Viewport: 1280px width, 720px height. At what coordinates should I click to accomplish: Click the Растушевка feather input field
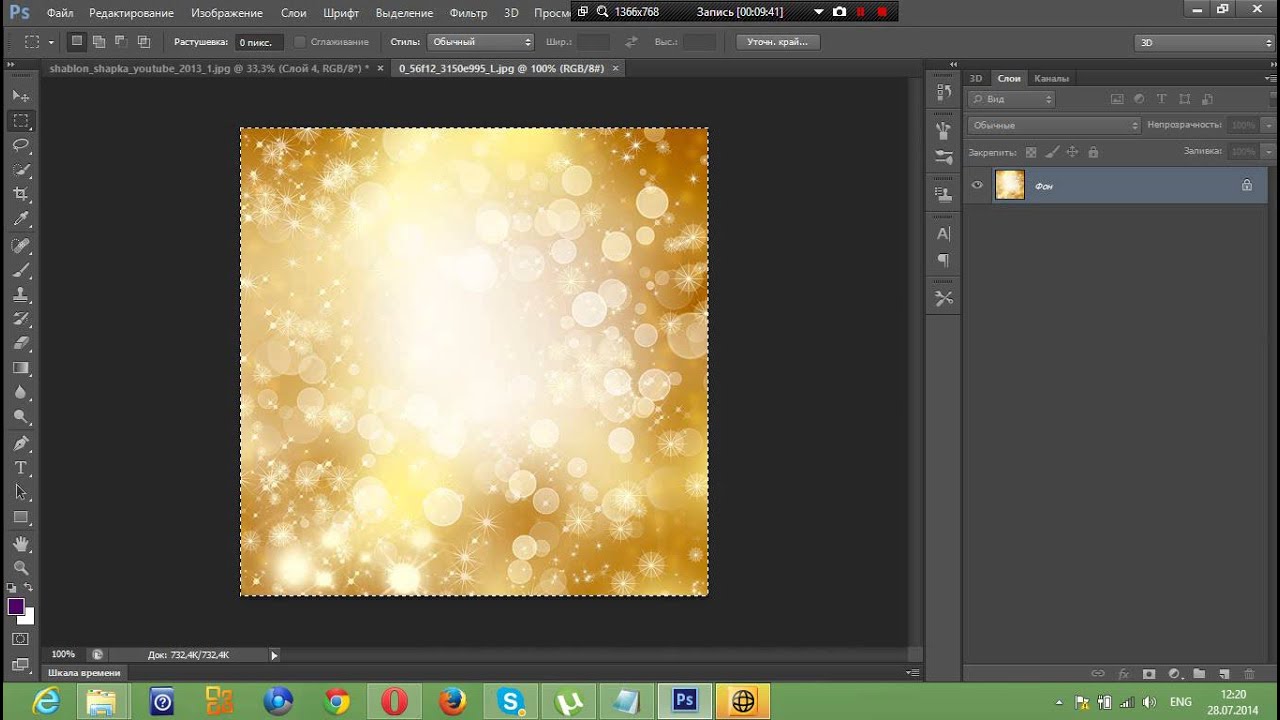pyautogui.click(x=259, y=42)
